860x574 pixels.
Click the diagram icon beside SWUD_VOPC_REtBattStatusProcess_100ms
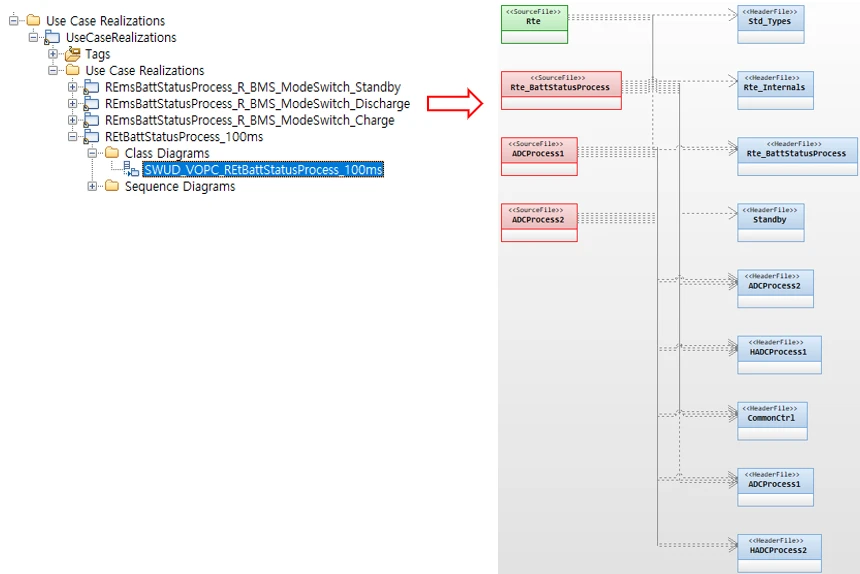[131, 170]
